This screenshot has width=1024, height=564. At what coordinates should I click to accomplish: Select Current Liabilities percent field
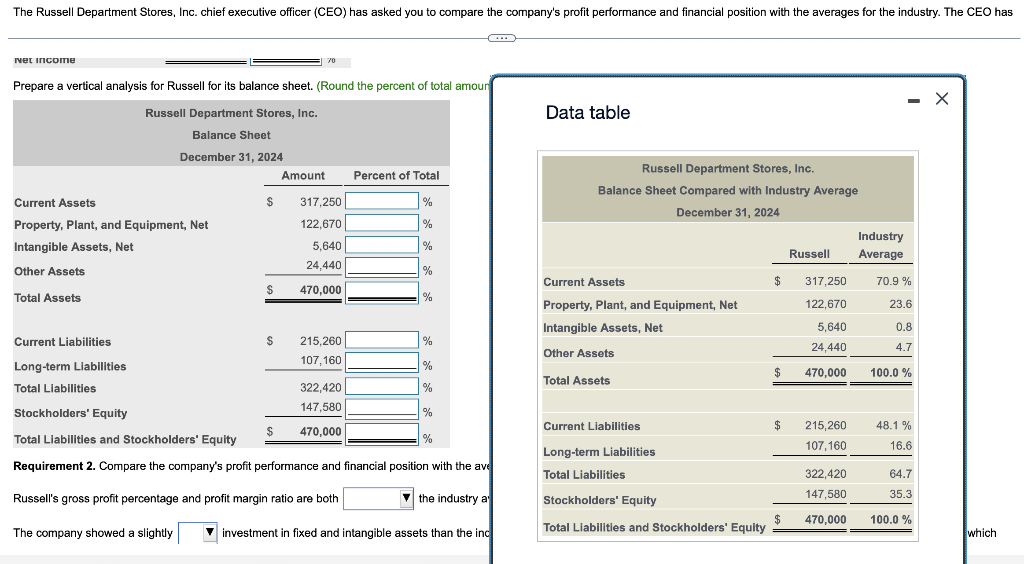pos(382,340)
